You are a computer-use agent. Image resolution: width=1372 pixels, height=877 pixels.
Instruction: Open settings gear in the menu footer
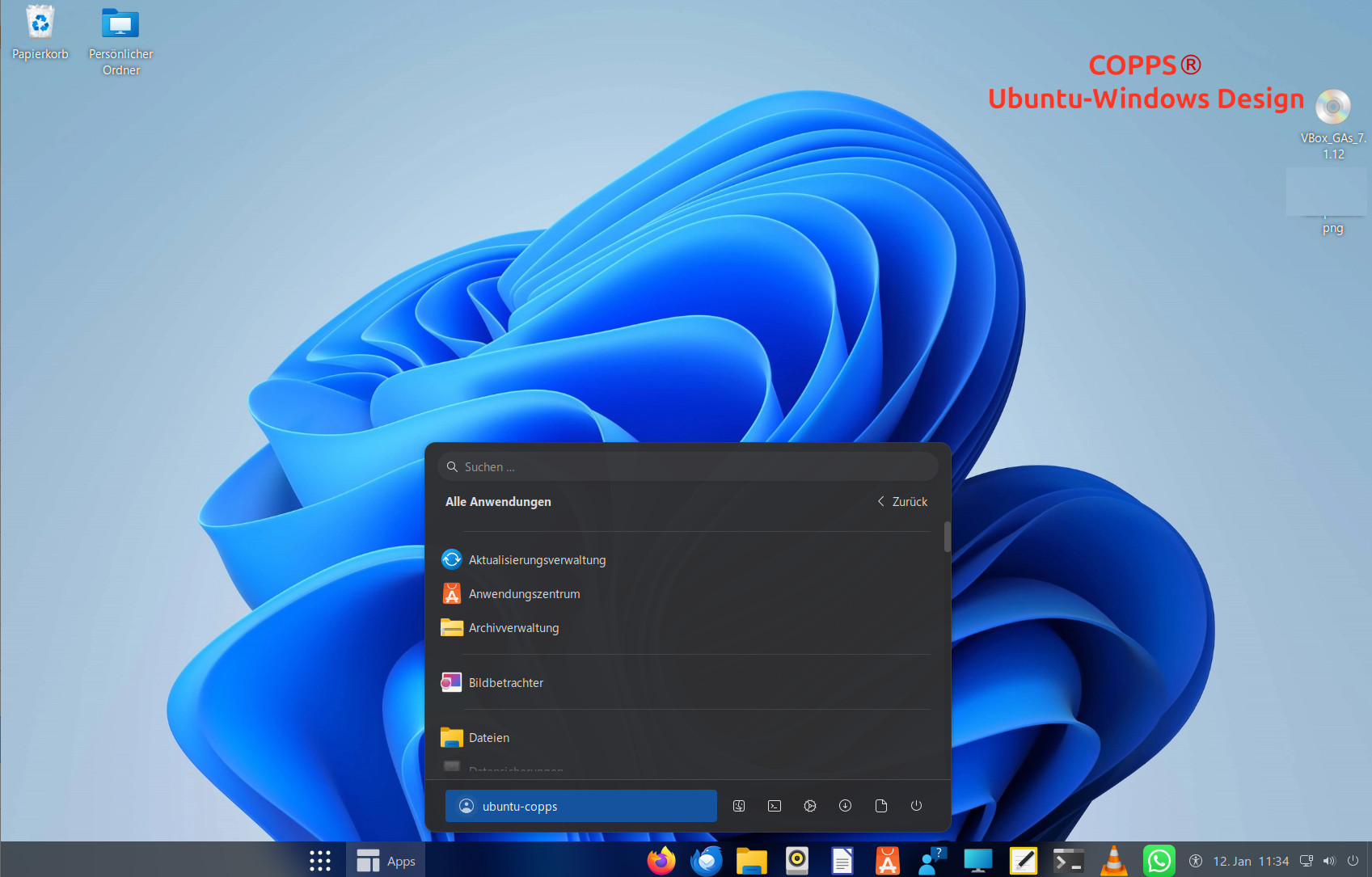click(810, 806)
